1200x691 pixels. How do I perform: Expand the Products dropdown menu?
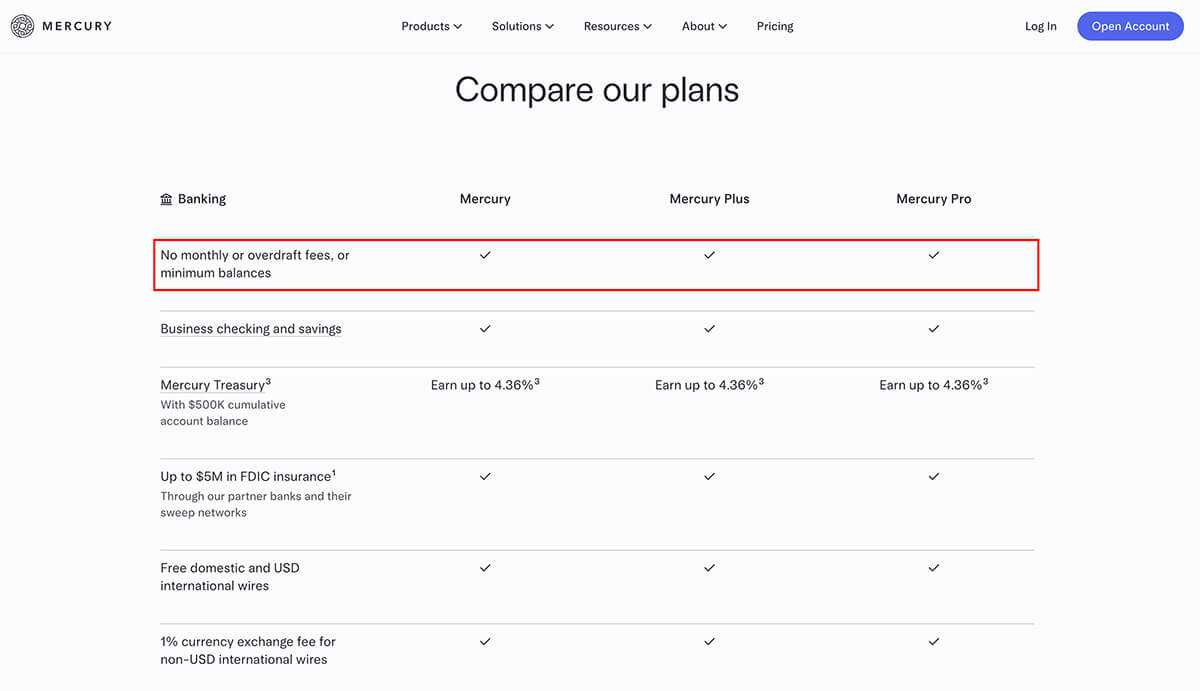431,26
